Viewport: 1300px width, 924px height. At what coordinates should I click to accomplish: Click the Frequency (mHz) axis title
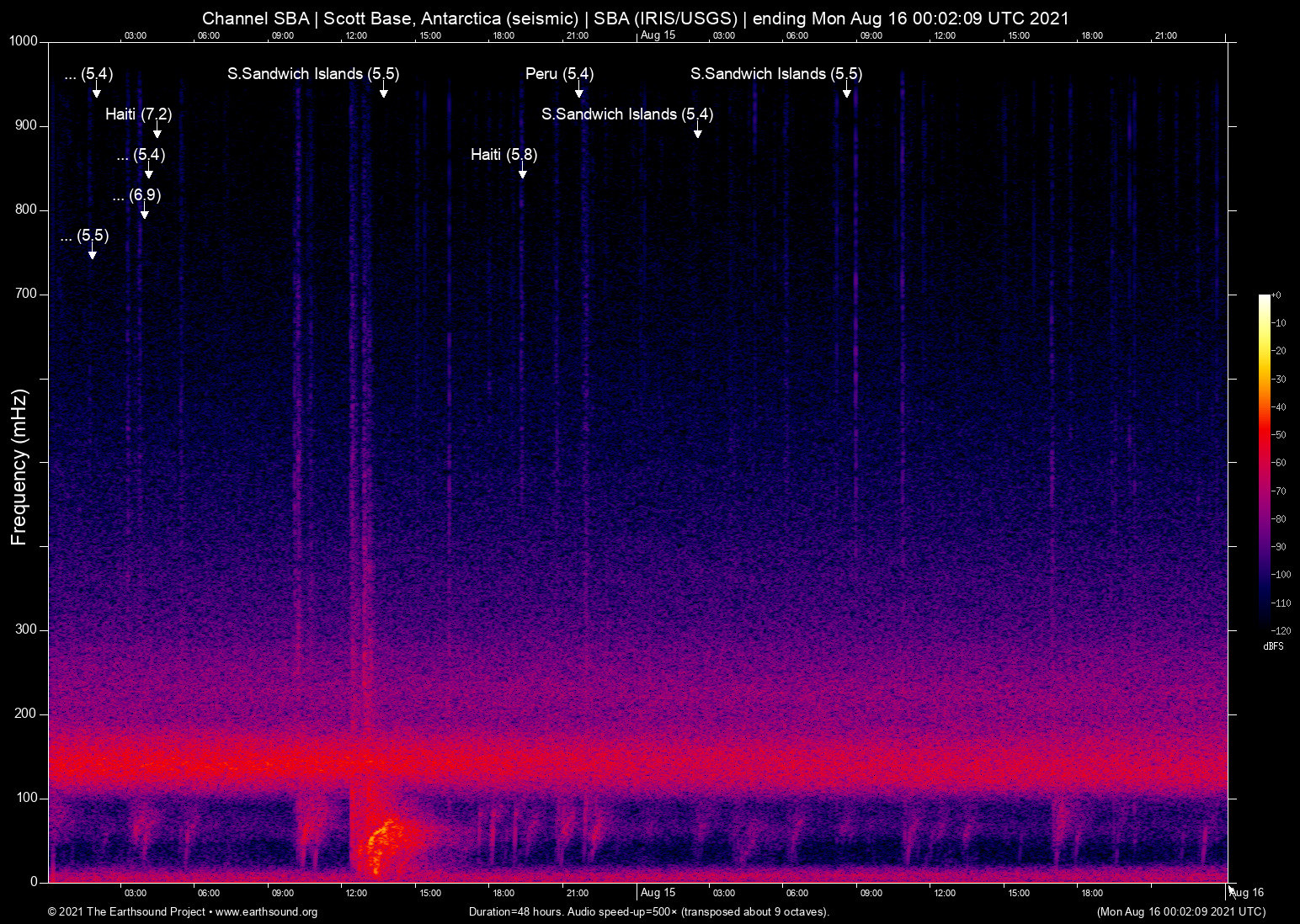pyautogui.click(x=19, y=467)
